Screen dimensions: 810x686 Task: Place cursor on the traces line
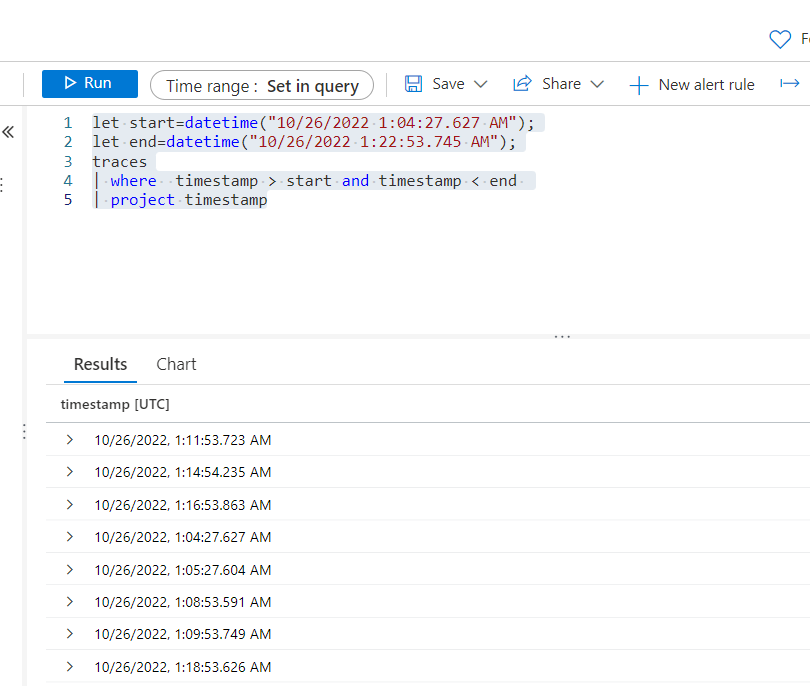(x=120, y=162)
